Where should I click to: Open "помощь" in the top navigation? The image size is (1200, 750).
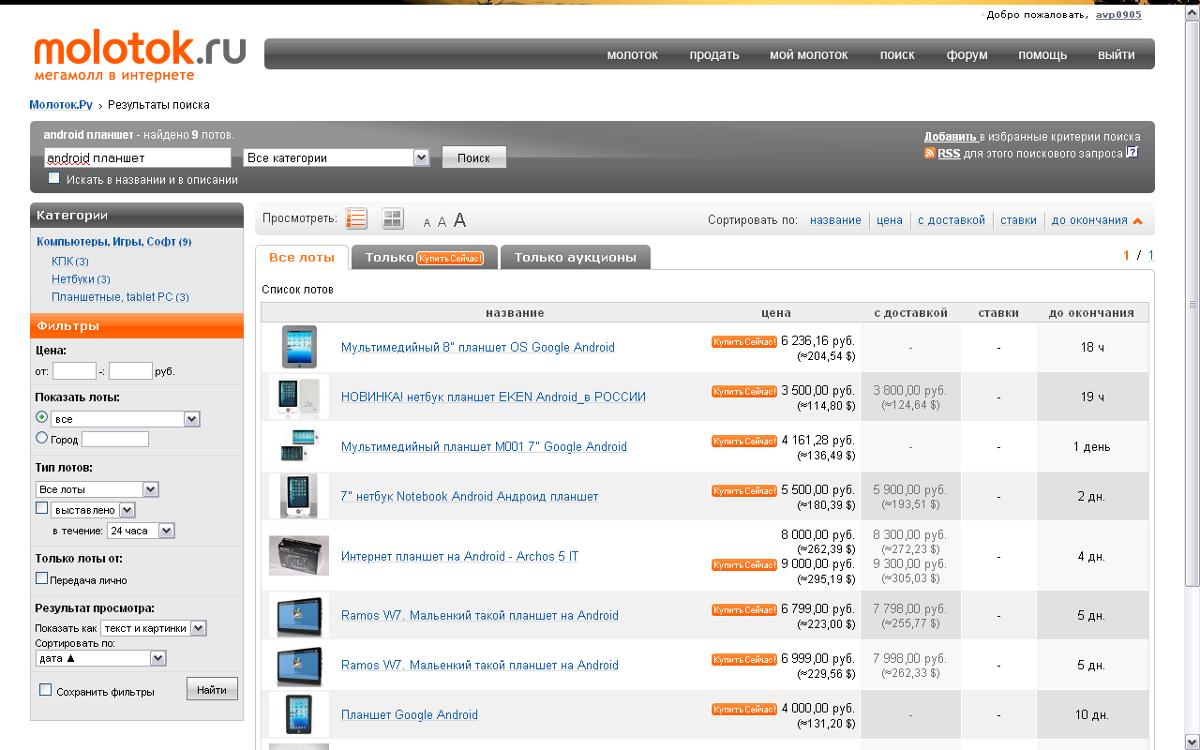tap(1043, 55)
